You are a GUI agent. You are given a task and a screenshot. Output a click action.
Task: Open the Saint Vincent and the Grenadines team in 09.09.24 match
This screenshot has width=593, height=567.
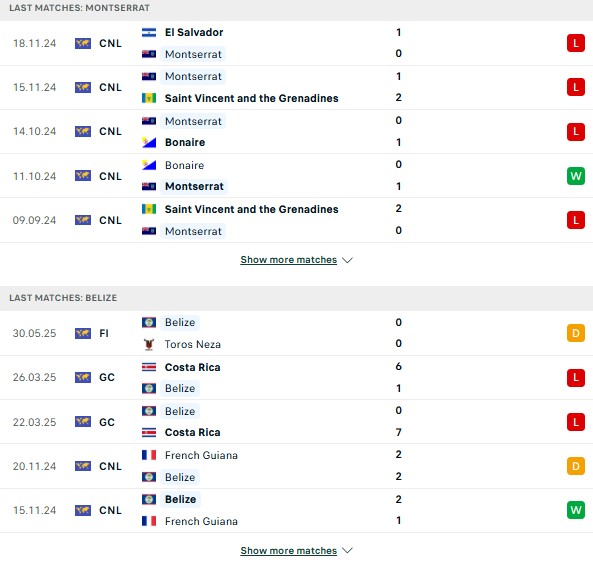click(251, 209)
